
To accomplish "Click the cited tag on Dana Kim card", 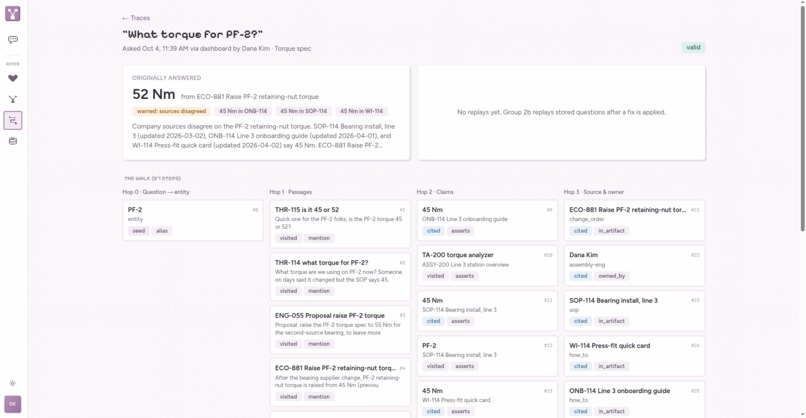I will click(580, 276).
